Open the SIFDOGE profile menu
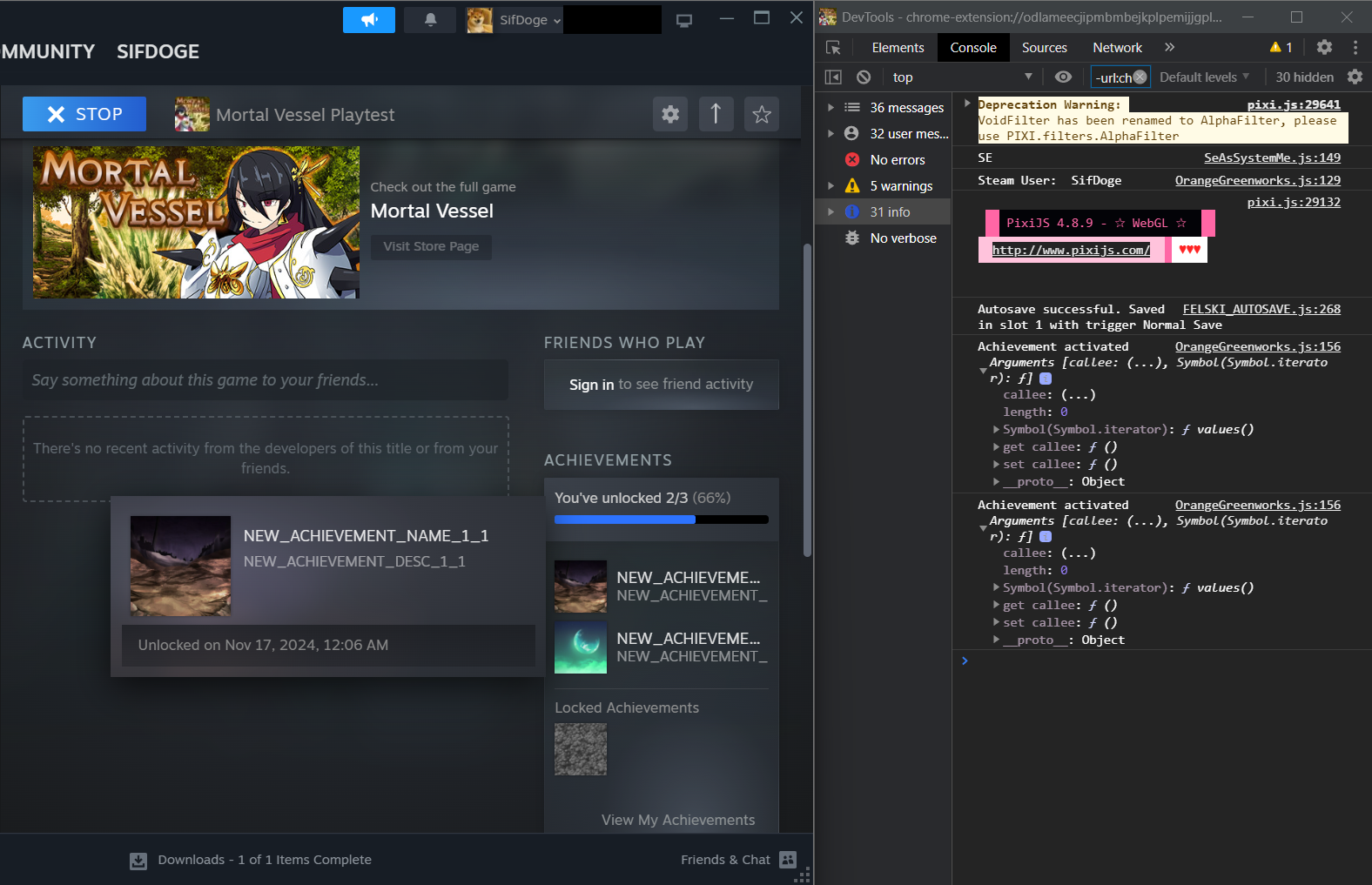 158,52
